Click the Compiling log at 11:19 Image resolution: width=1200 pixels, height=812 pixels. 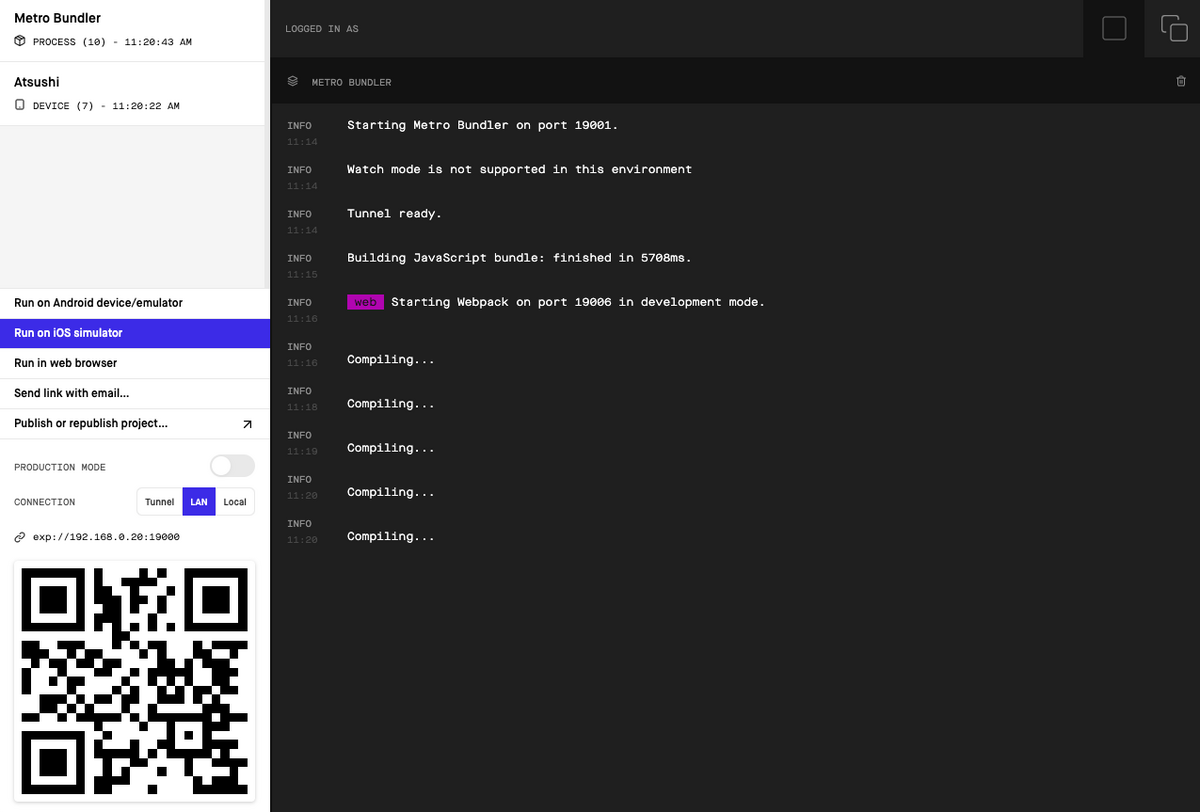tap(390, 447)
